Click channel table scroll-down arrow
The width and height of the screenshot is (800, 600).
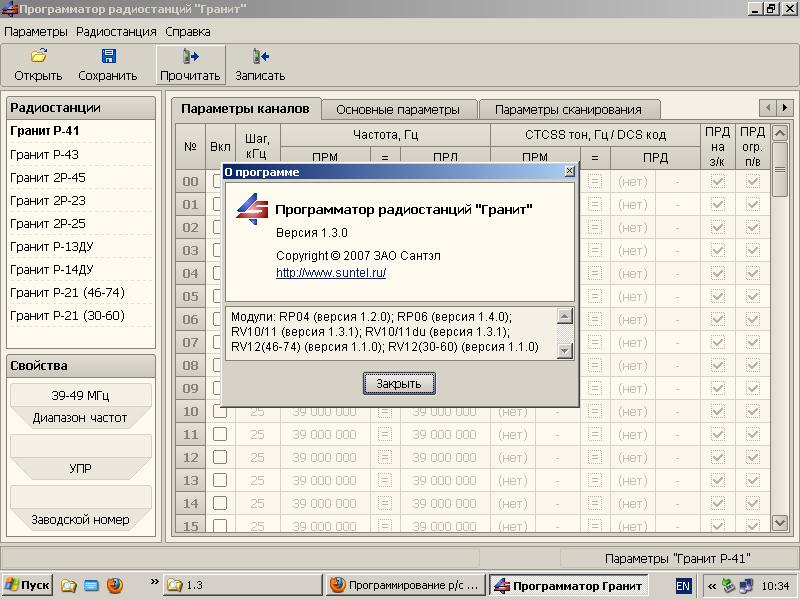780,522
